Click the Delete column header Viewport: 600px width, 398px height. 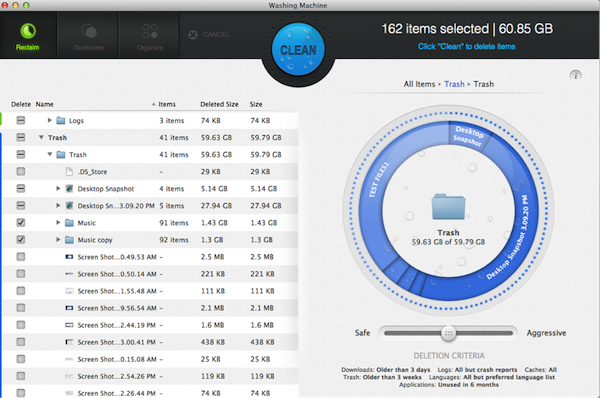pyautogui.click(x=21, y=104)
